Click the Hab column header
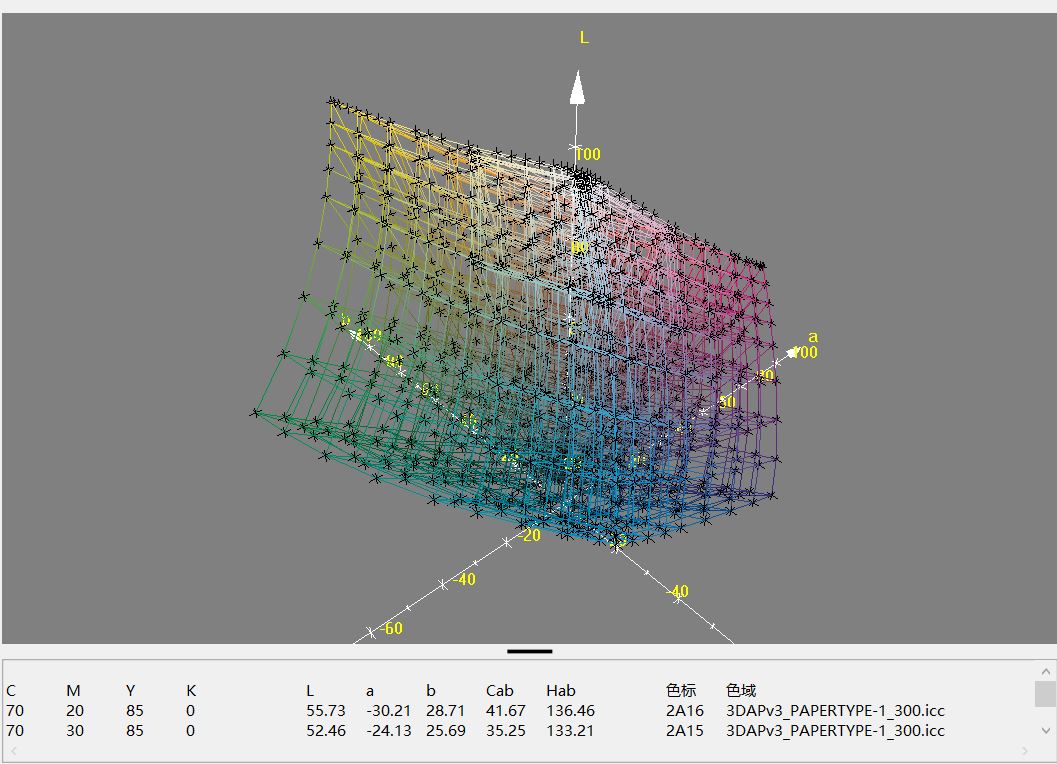This screenshot has height=764, width=1057. coord(561,690)
